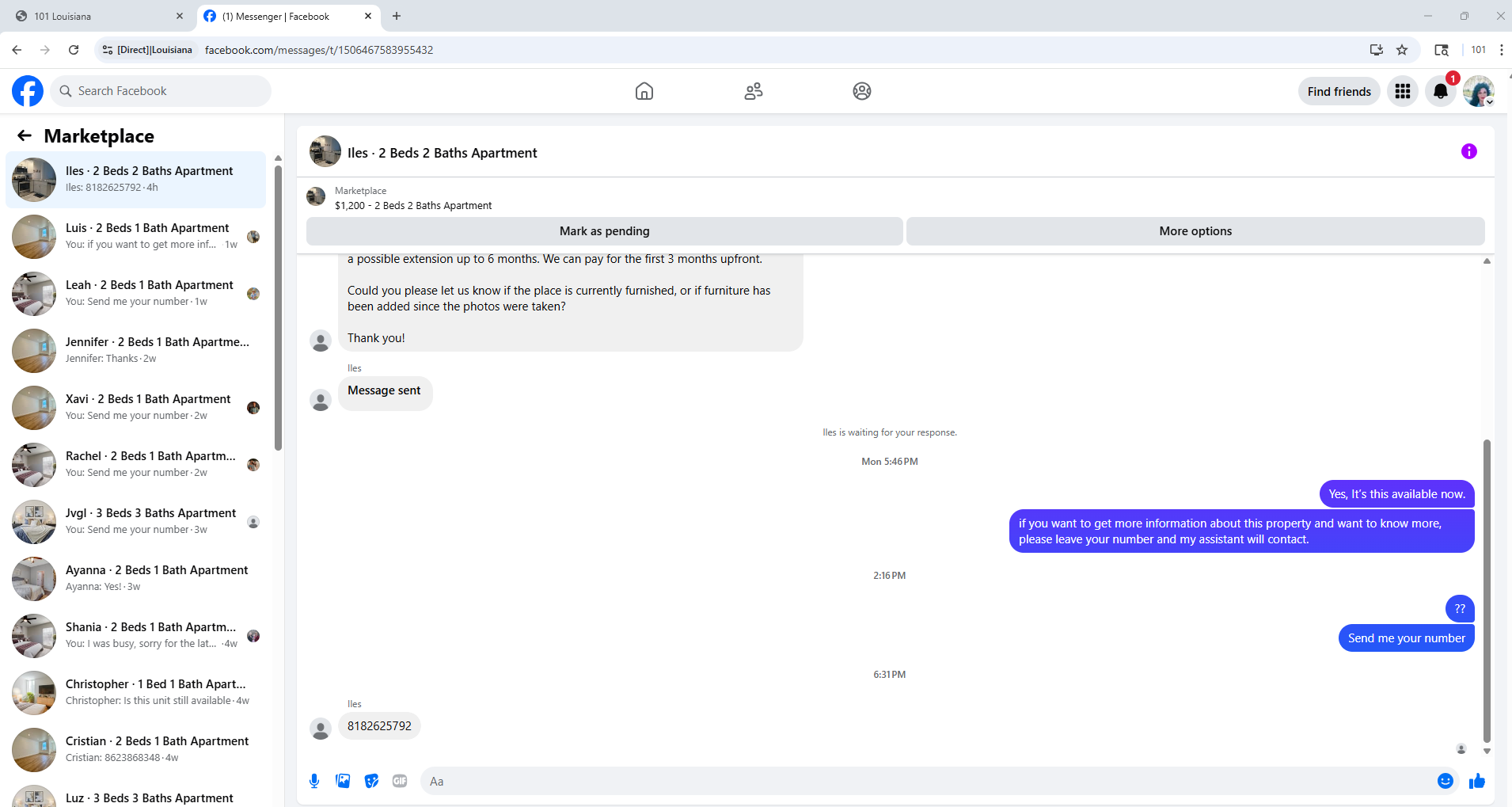Open Christopher 1 Bed 1 Bath conversation

pos(136,693)
